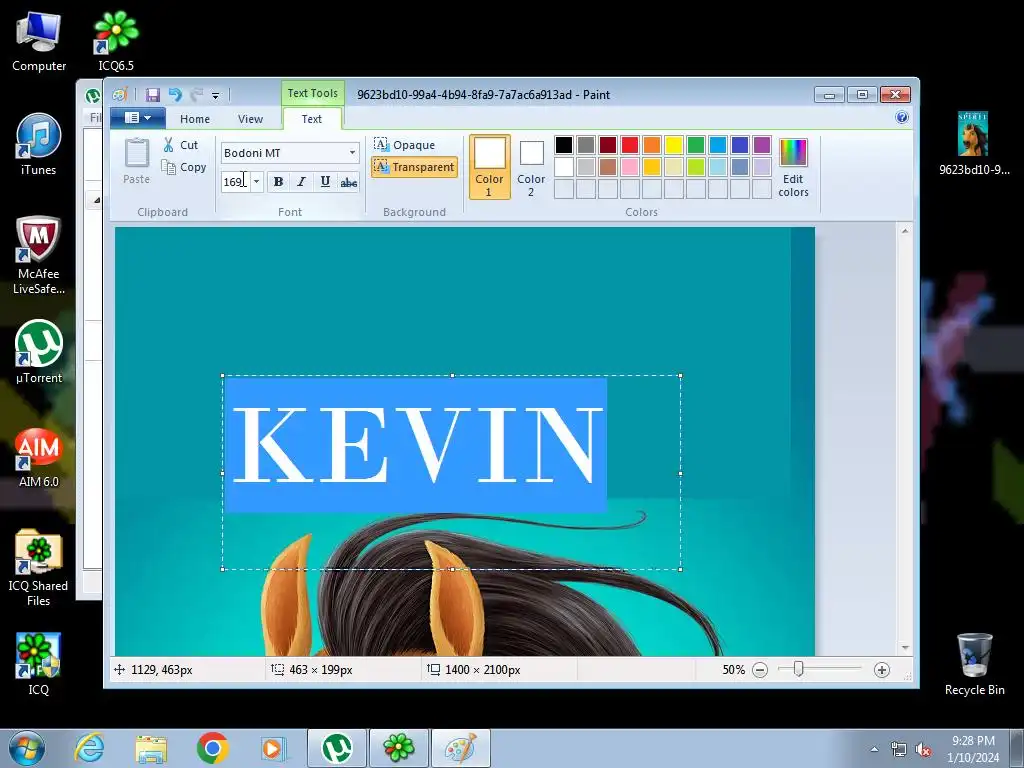Toggle Bold formatting
Image resolution: width=1024 pixels, height=768 pixels.
278,182
